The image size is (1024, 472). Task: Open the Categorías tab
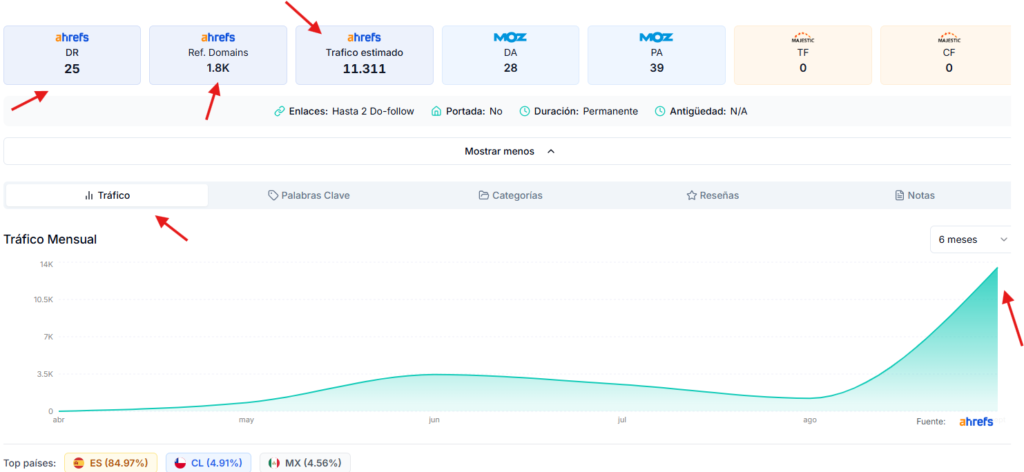click(x=510, y=195)
